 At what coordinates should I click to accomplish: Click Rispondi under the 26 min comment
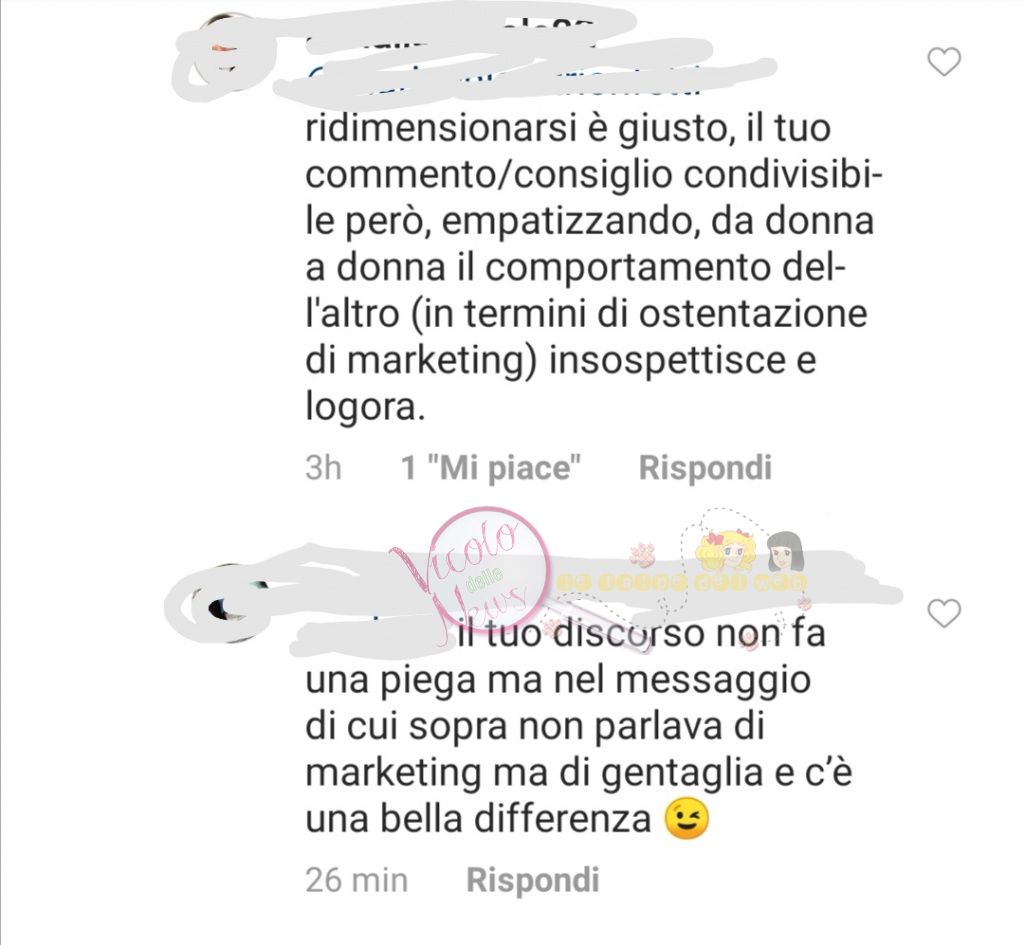pyautogui.click(x=533, y=880)
